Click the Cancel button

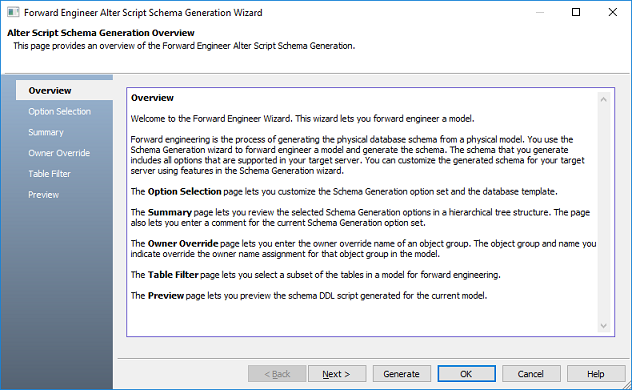[x=531, y=374]
